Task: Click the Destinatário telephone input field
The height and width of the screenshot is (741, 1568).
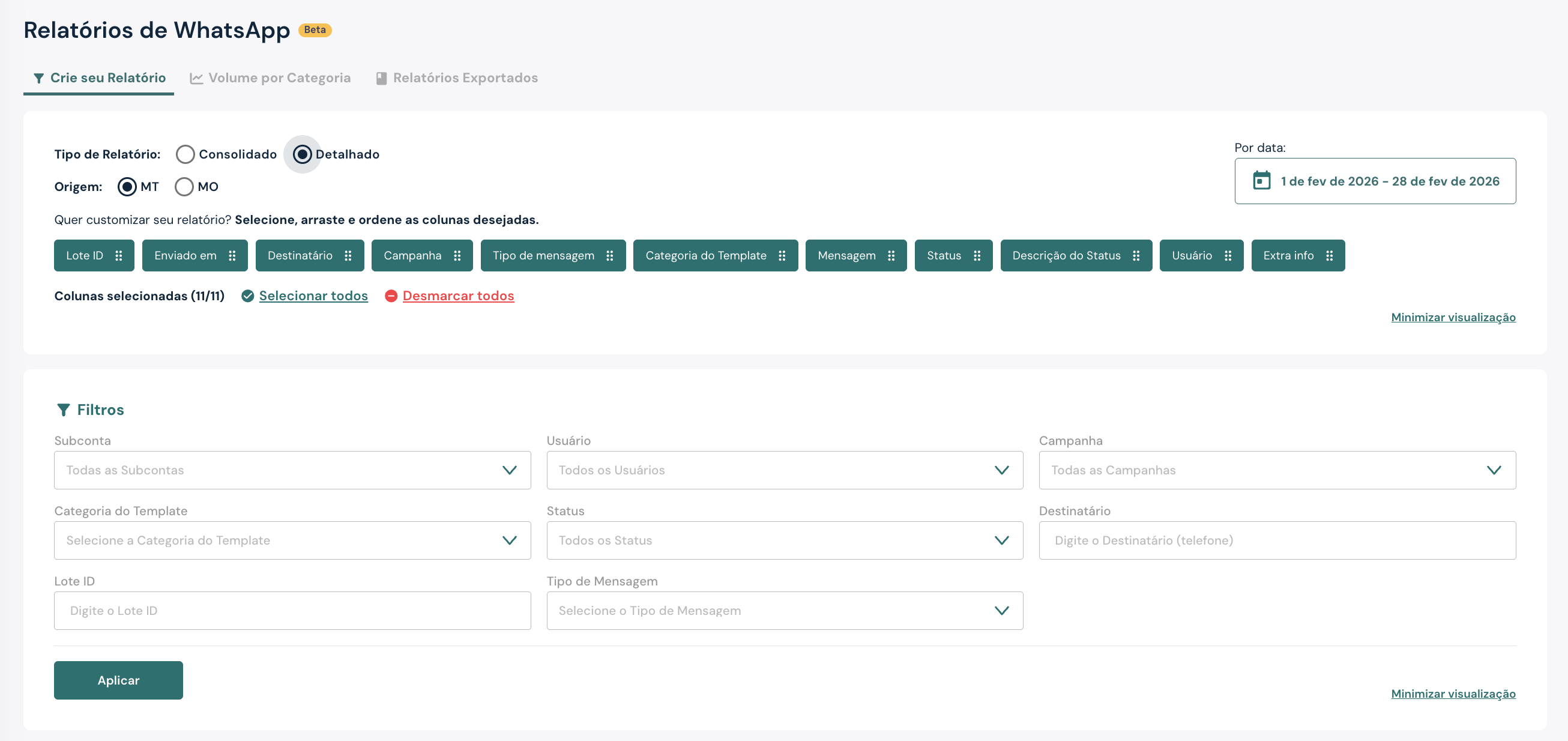Action: coord(1276,540)
